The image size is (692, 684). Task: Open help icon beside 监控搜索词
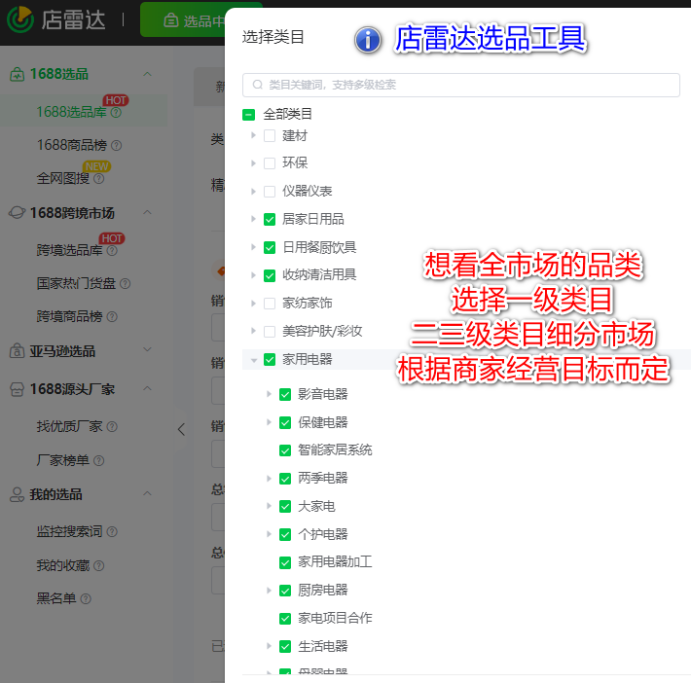(x=112, y=531)
